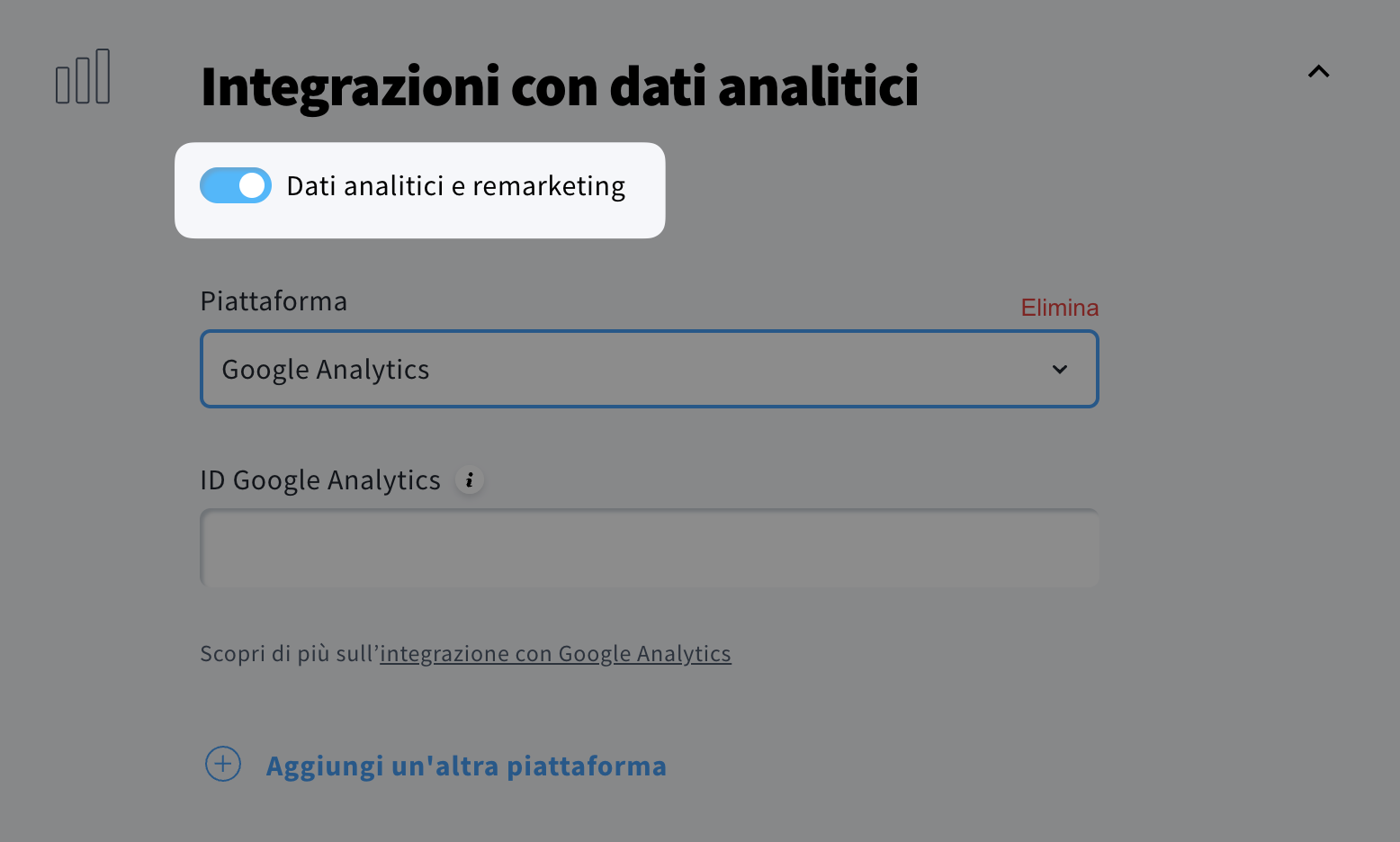Click the 'Scopri di più sull'' helper text
Viewport: 1400px width, 842px height.
click(x=288, y=654)
